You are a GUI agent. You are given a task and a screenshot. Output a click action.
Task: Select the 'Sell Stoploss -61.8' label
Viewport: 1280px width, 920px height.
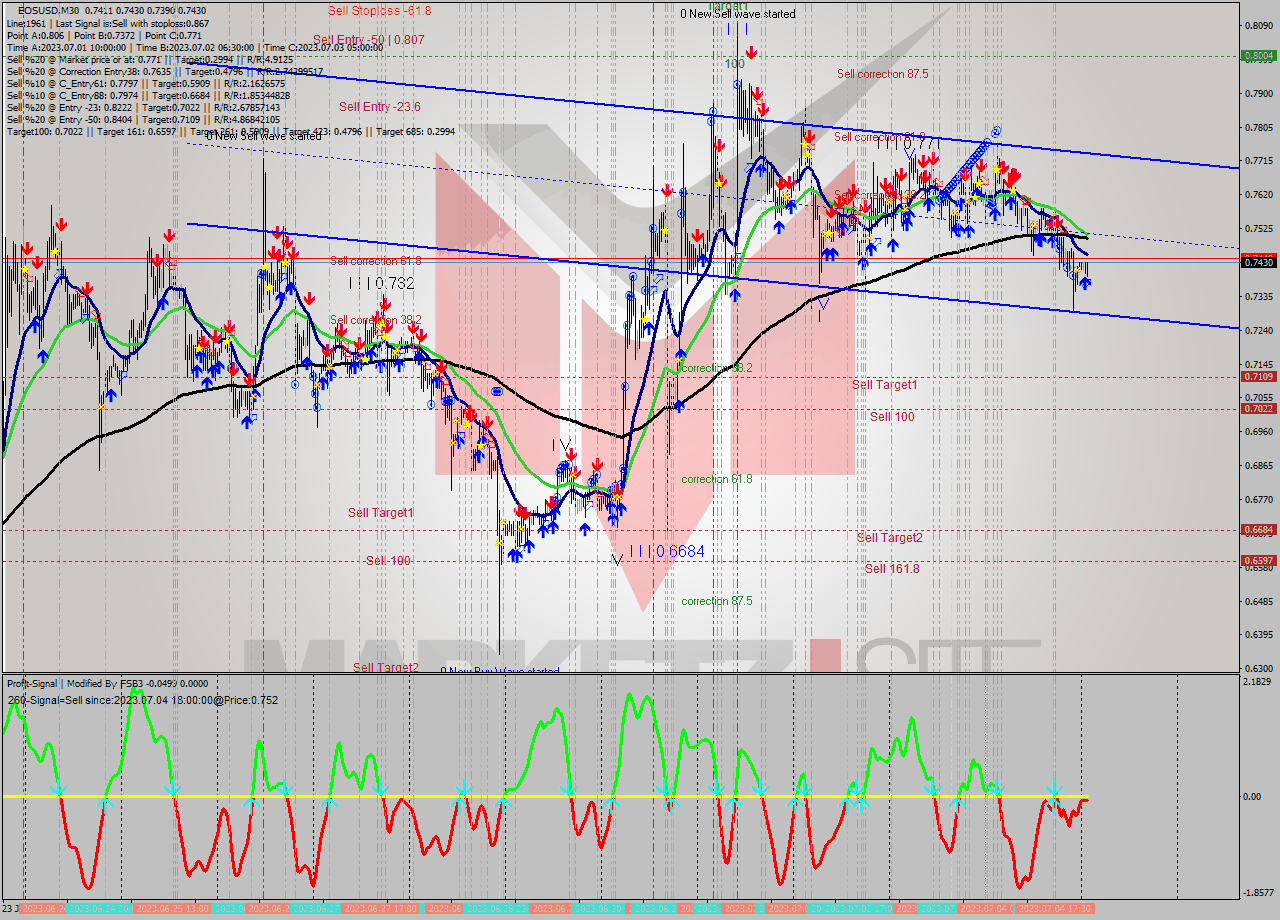380,10
